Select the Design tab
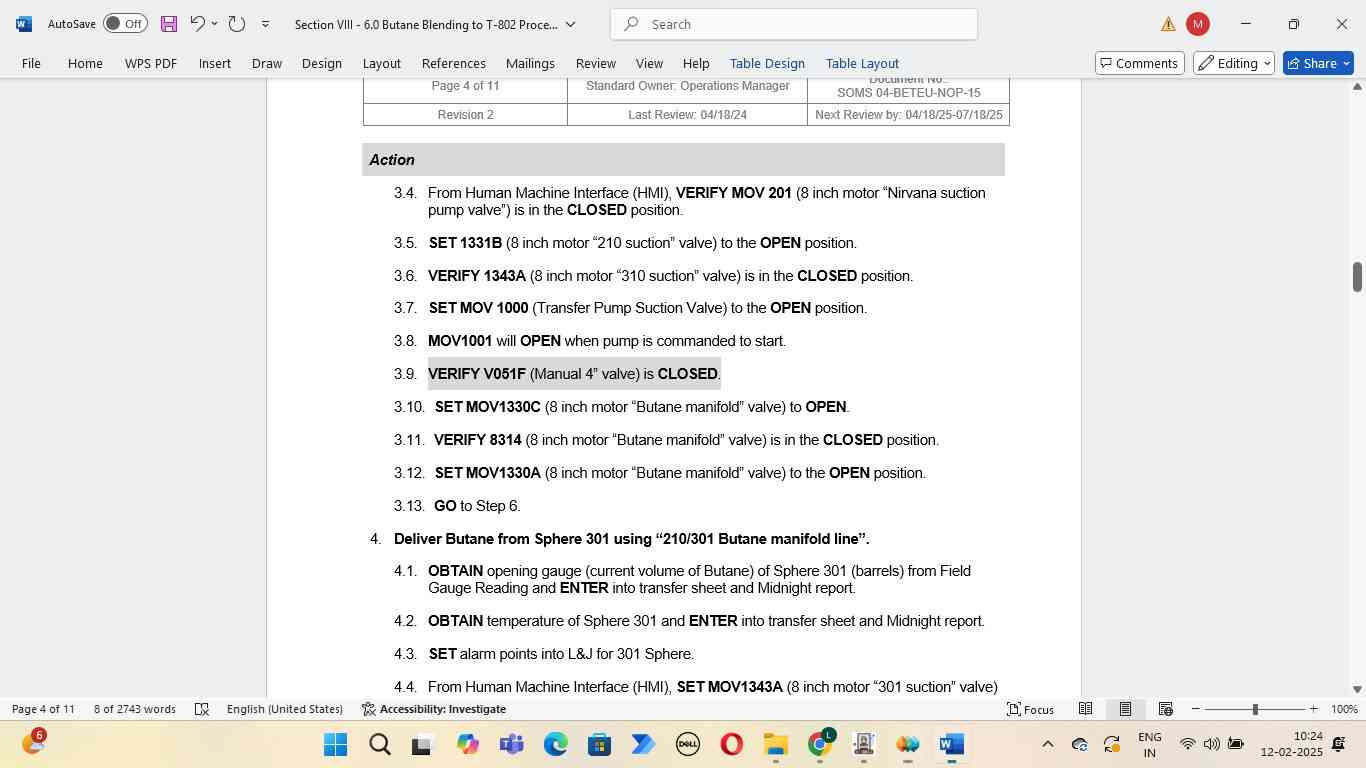Screen dimensions: 1366x768 [x=322, y=63]
